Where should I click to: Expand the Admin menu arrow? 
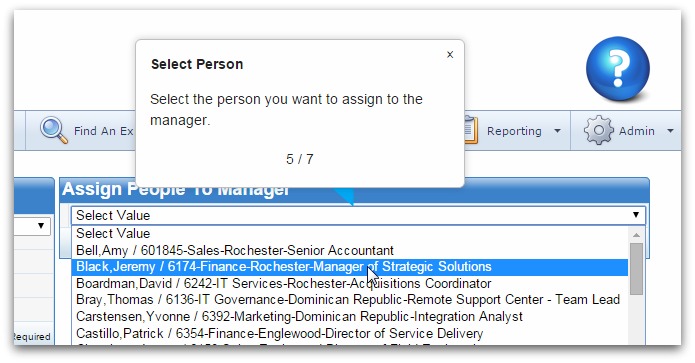pyautogui.click(x=670, y=131)
